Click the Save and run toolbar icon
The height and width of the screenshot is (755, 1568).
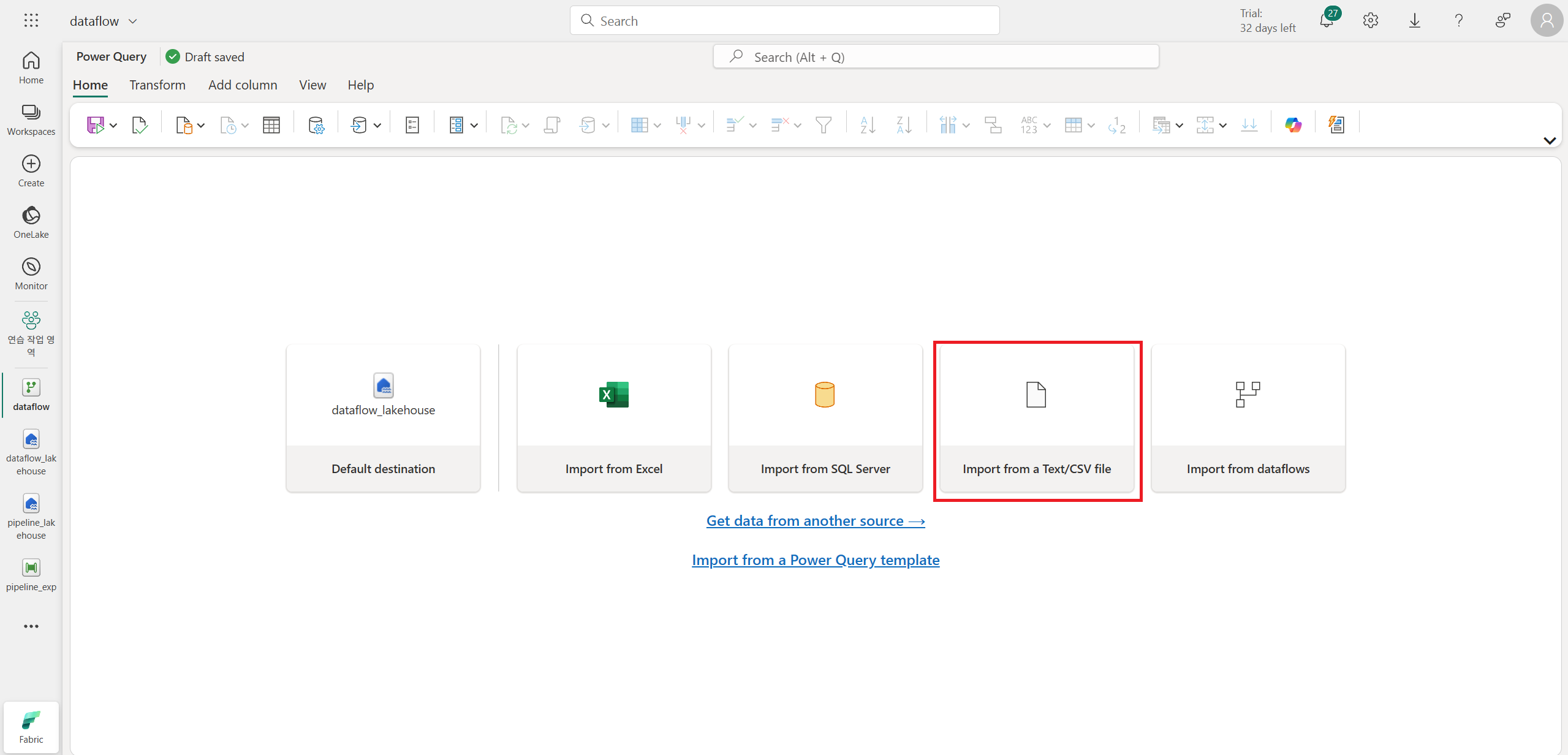click(95, 125)
